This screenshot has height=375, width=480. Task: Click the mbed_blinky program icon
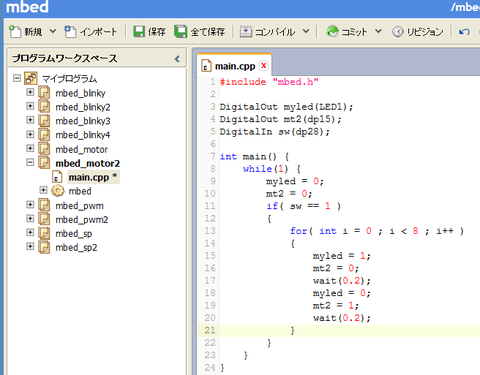(x=44, y=92)
